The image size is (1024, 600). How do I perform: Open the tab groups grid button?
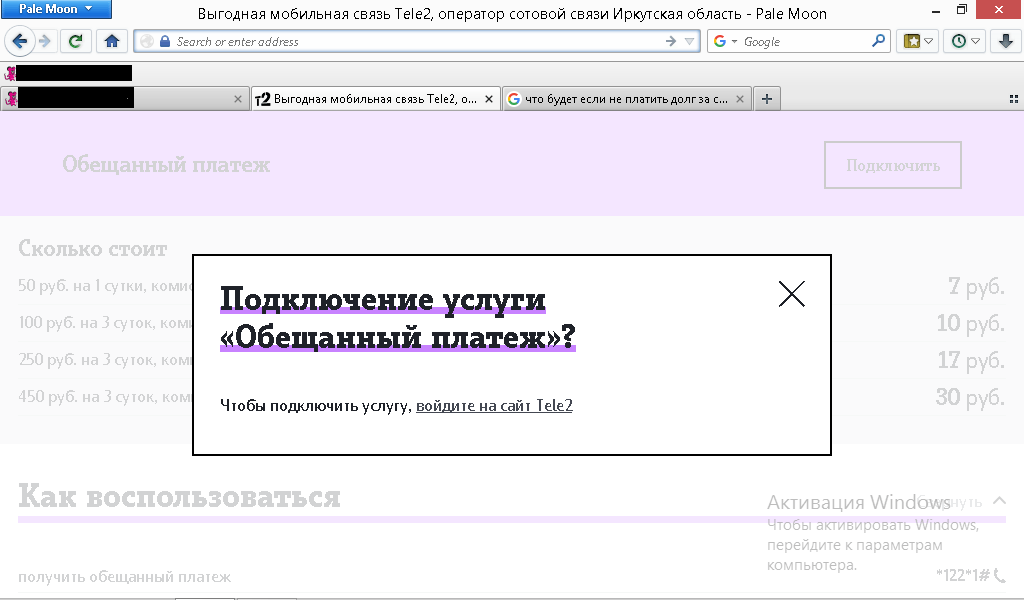1014,99
